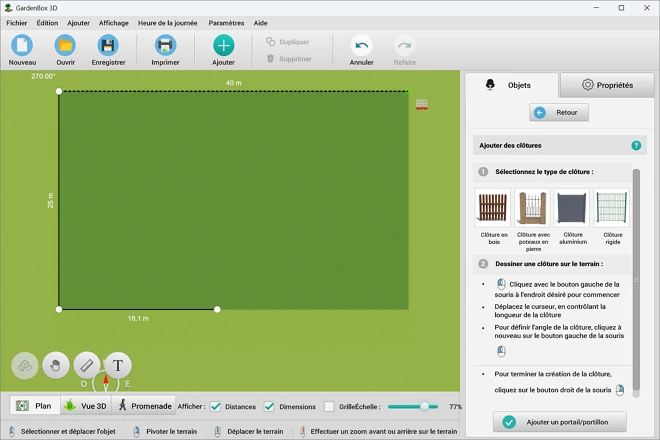Image resolution: width=660 pixels, height=440 pixels.
Task: Click the Imprimer printer icon
Action: pos(165,45)
